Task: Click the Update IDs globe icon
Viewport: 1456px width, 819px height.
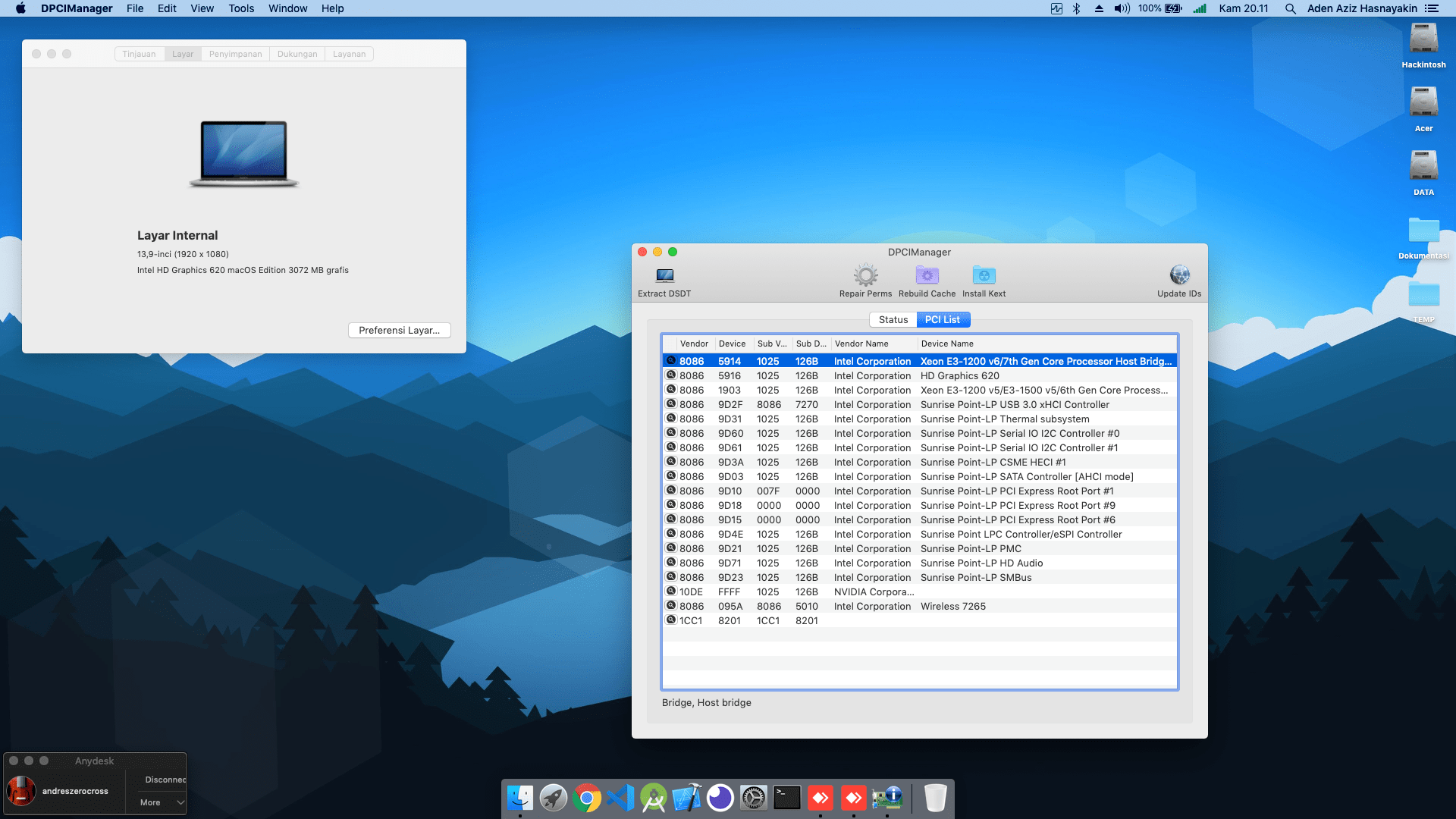Action: pyautogui.click(x=1179, y=275)
